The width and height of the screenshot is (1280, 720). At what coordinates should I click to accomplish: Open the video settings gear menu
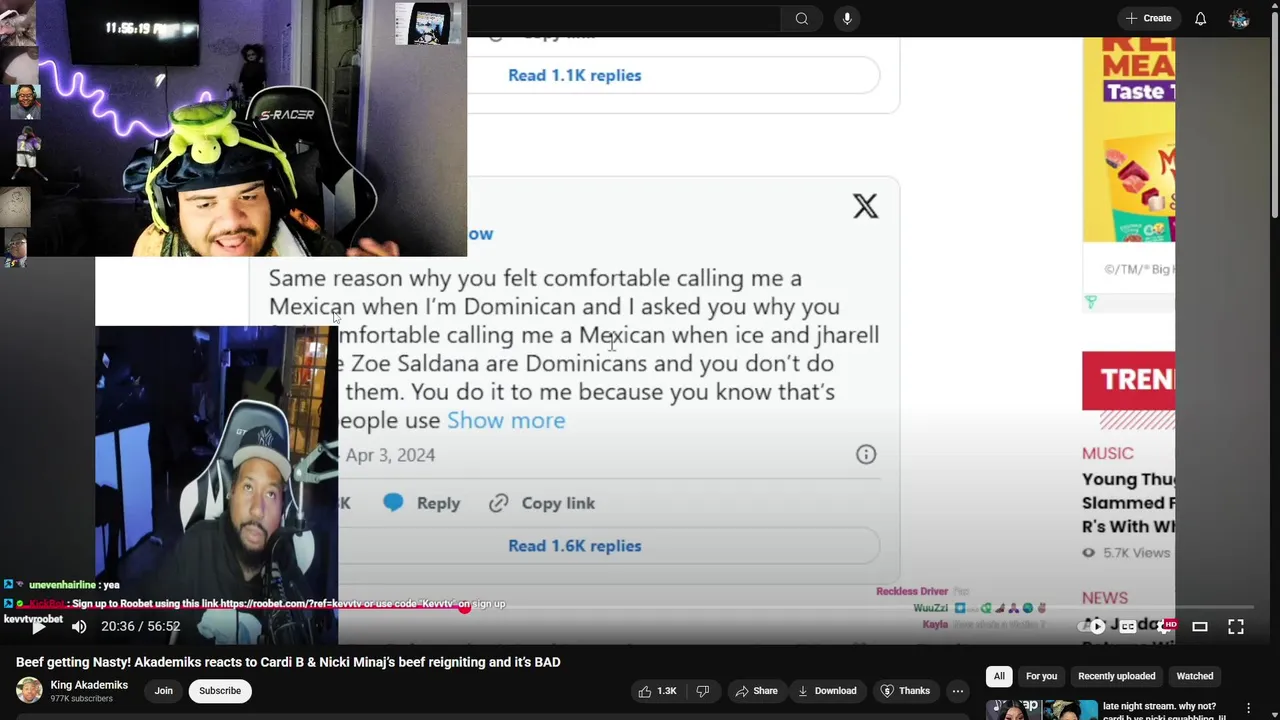[x=1165, y=626]
